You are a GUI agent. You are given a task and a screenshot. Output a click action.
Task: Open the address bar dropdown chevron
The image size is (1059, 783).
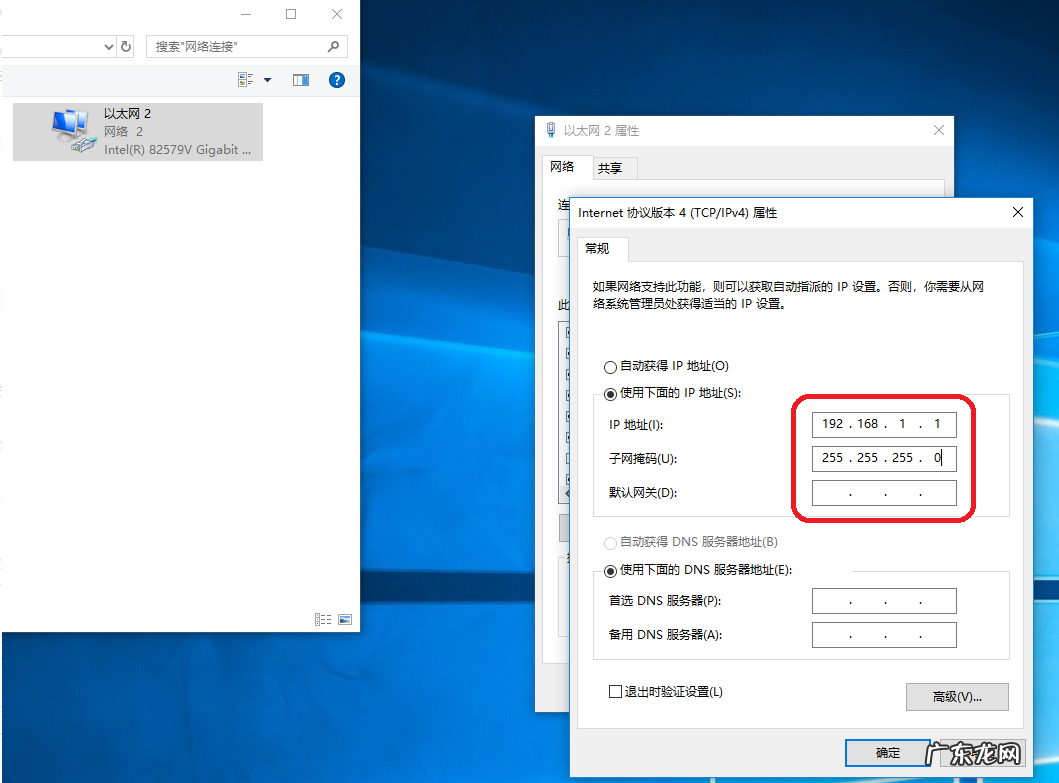(108, 46)
